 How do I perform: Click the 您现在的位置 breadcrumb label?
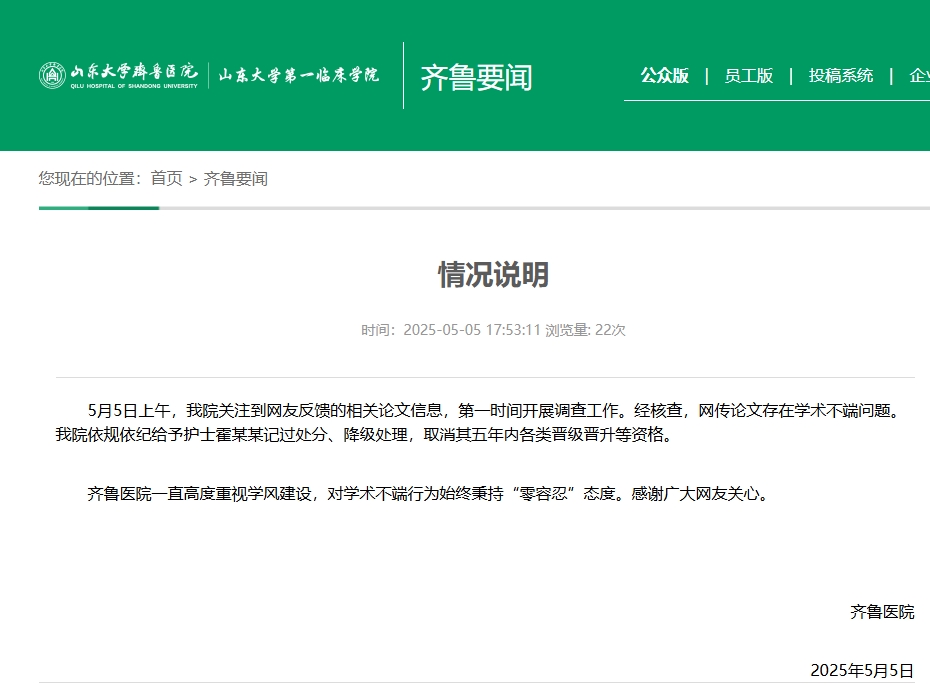click(90, 178)
